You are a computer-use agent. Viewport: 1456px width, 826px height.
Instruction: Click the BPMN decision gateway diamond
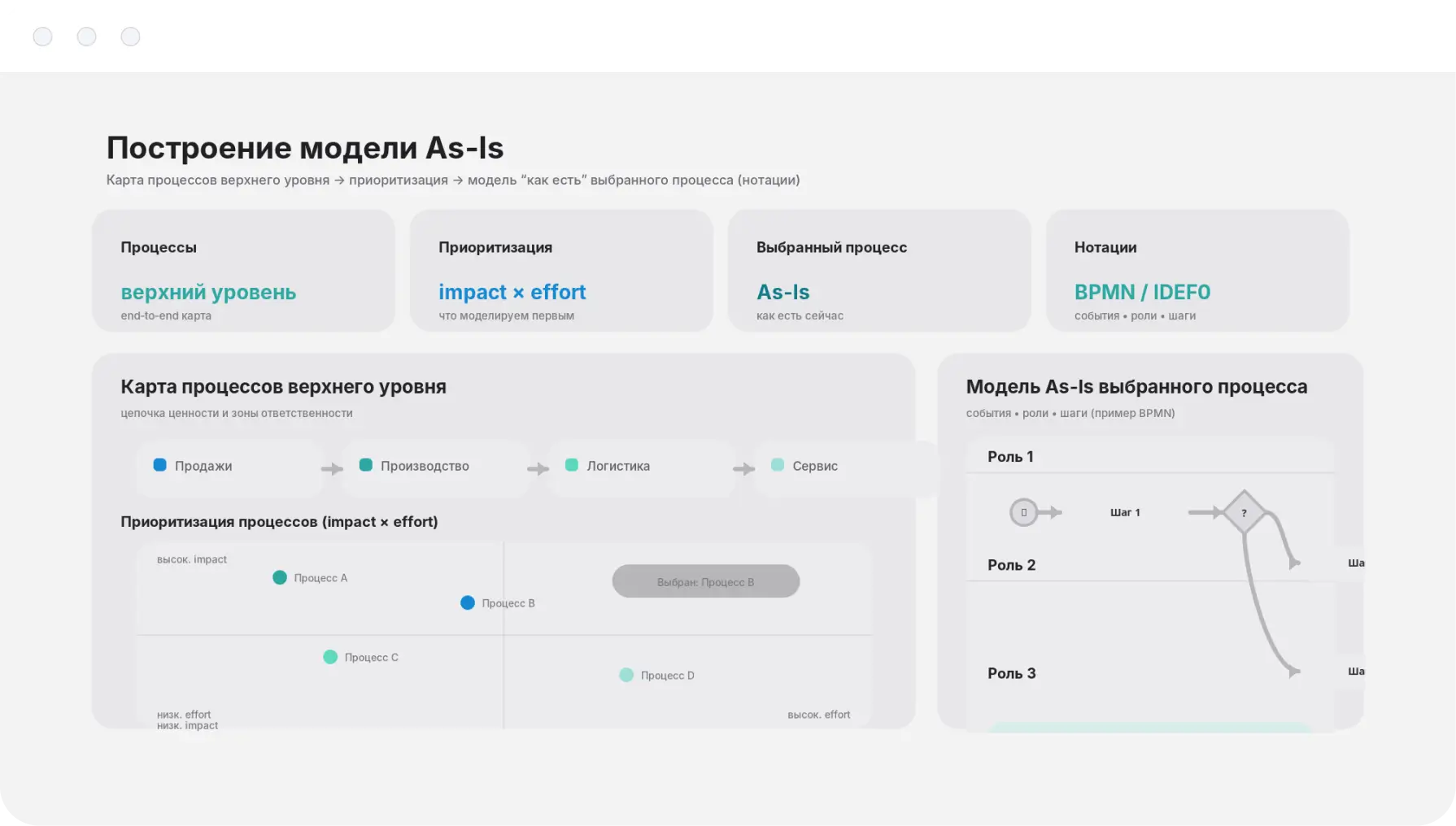[1244, 512]
